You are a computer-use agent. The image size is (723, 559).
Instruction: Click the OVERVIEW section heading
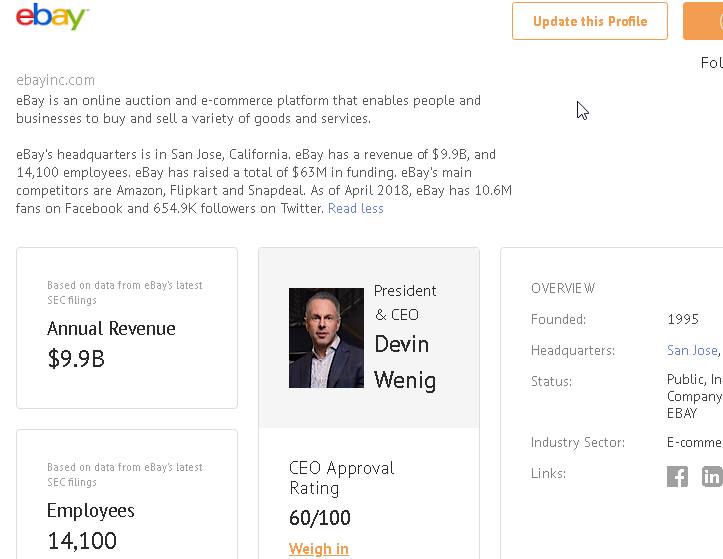click(x=563, y=289)
